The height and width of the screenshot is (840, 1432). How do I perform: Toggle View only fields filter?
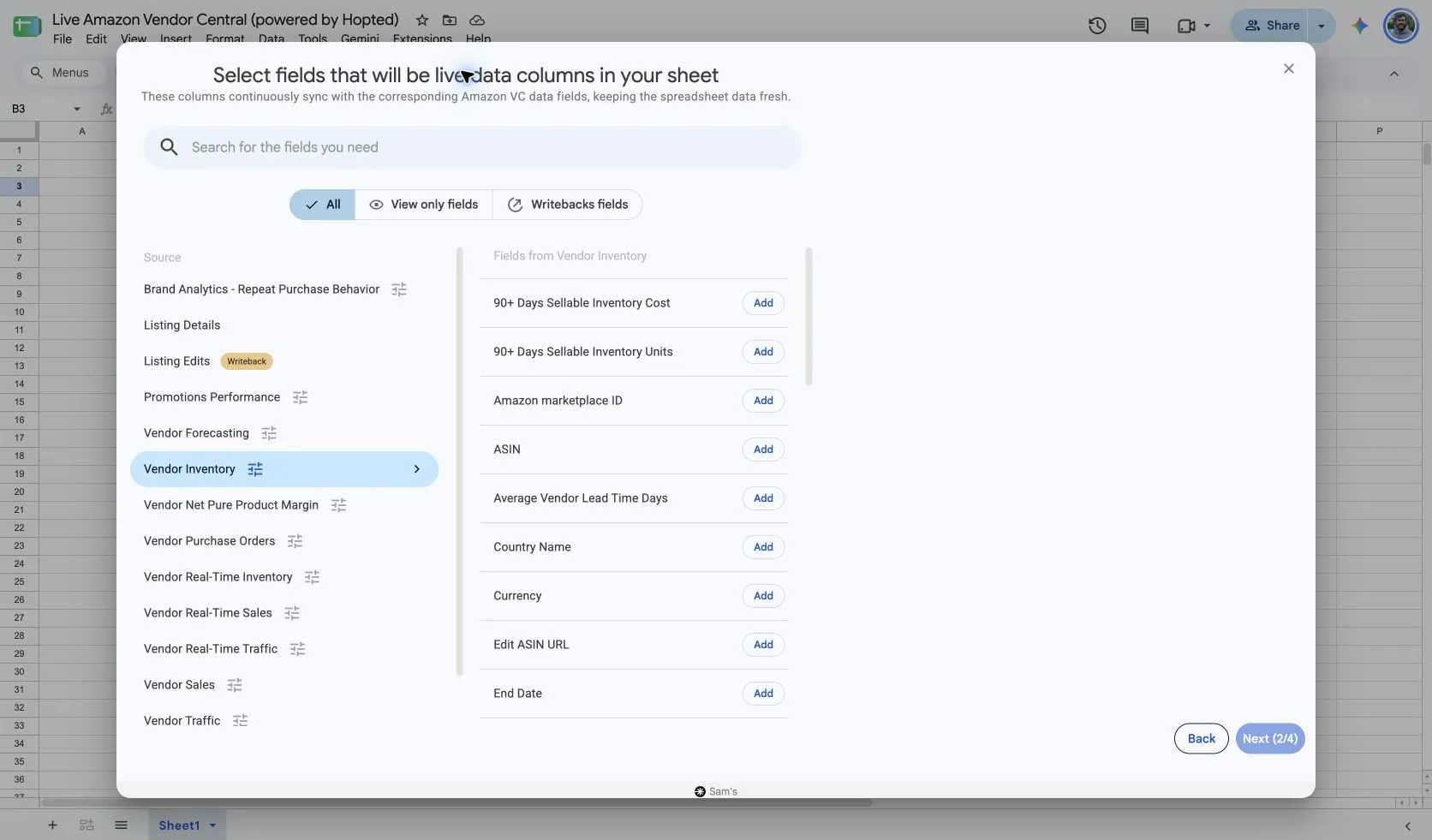pos(424,205)
